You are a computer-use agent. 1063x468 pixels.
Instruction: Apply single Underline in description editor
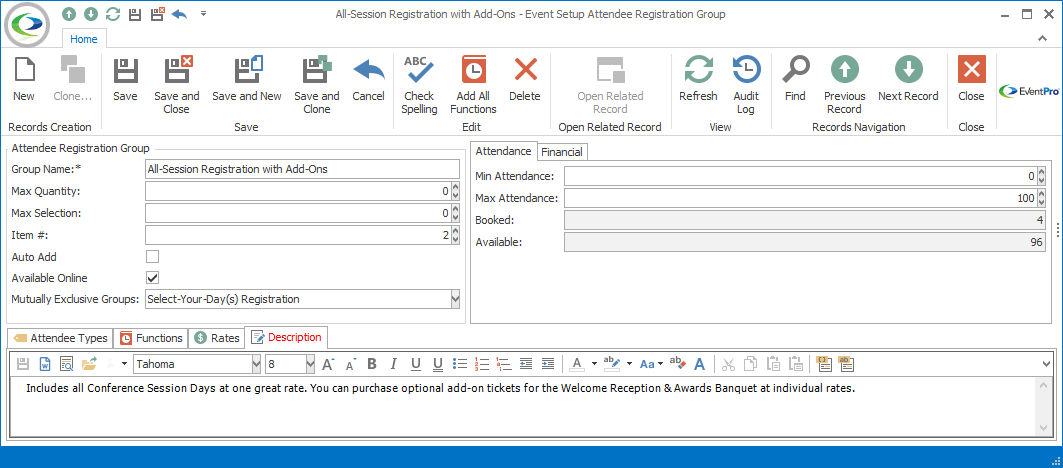click(x=416, y=364)
